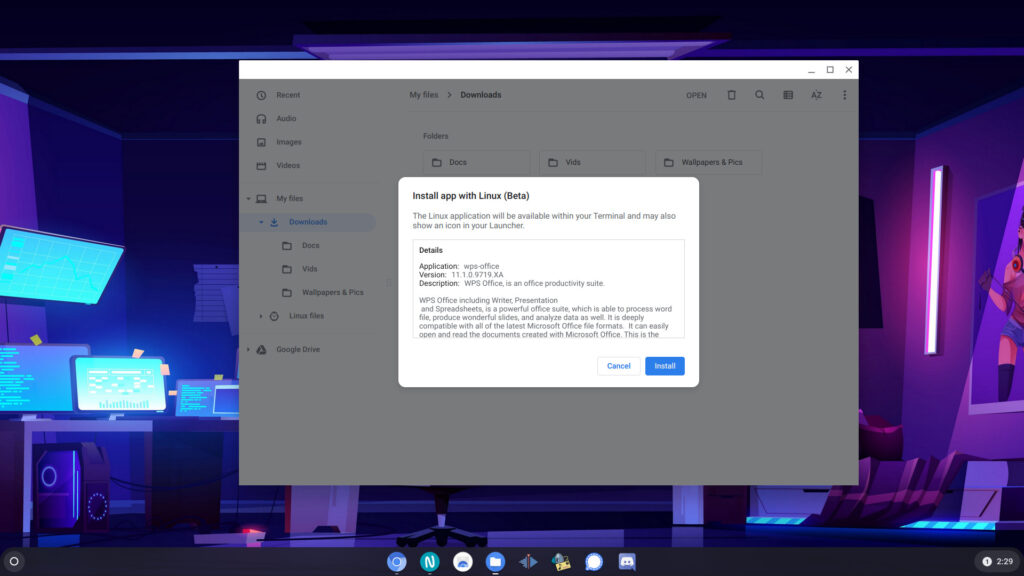This screenshot has width=1024, height=576.
Task: Open the blue chat bubble app on the shelf
Action: tap(594, 562)
